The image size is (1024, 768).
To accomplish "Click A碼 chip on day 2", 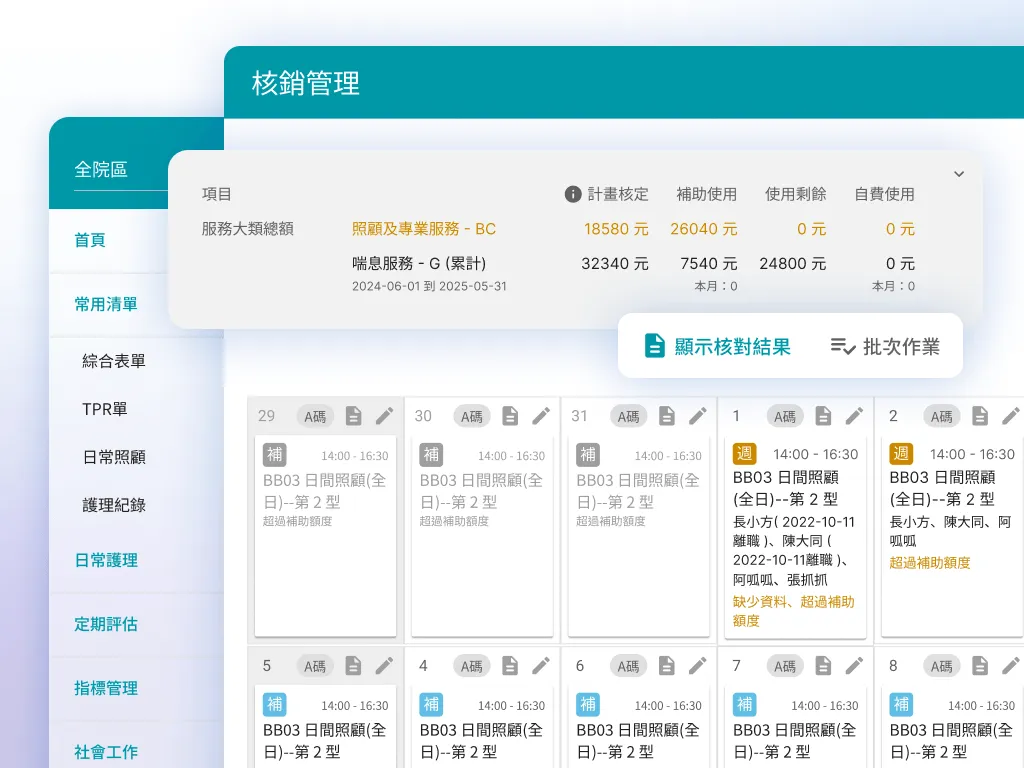I will tap(941, 416).
